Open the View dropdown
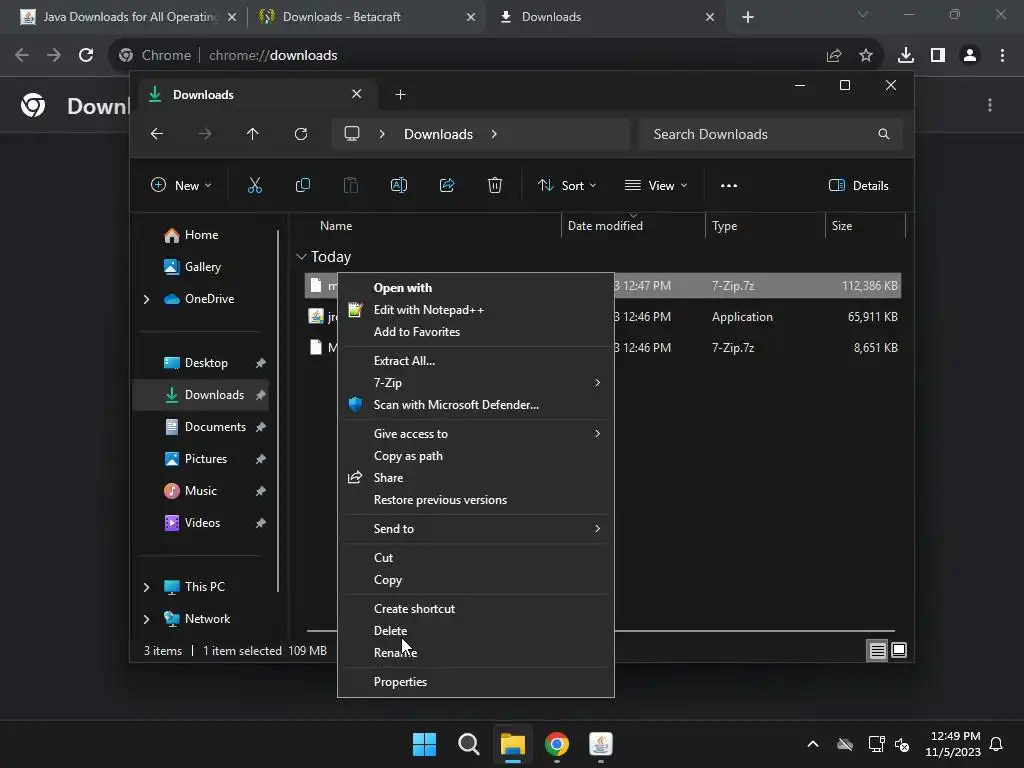 pyautogui.click(x=656, y=185)
